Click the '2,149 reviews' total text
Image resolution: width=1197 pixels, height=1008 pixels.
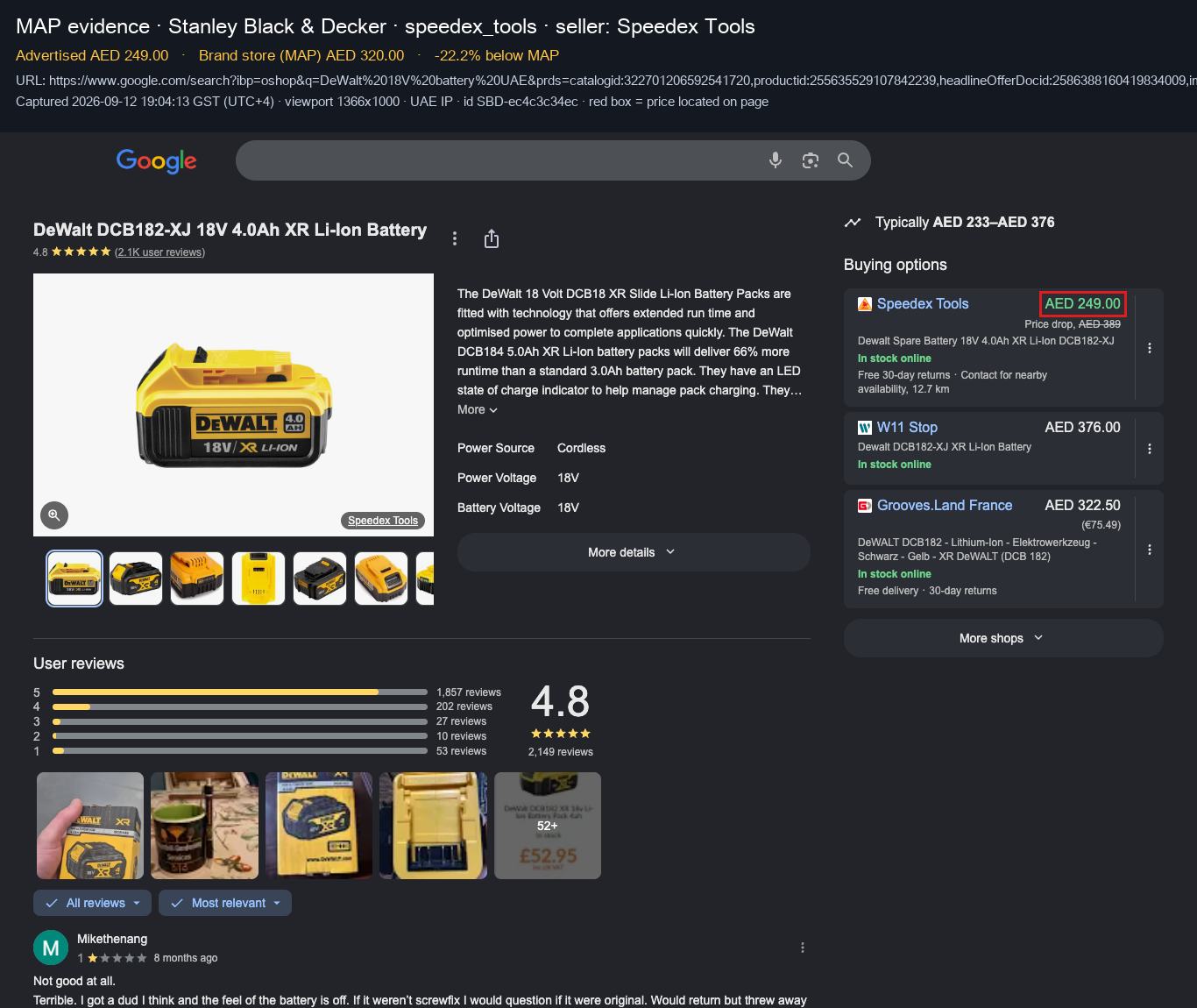[x=561, y=752]
